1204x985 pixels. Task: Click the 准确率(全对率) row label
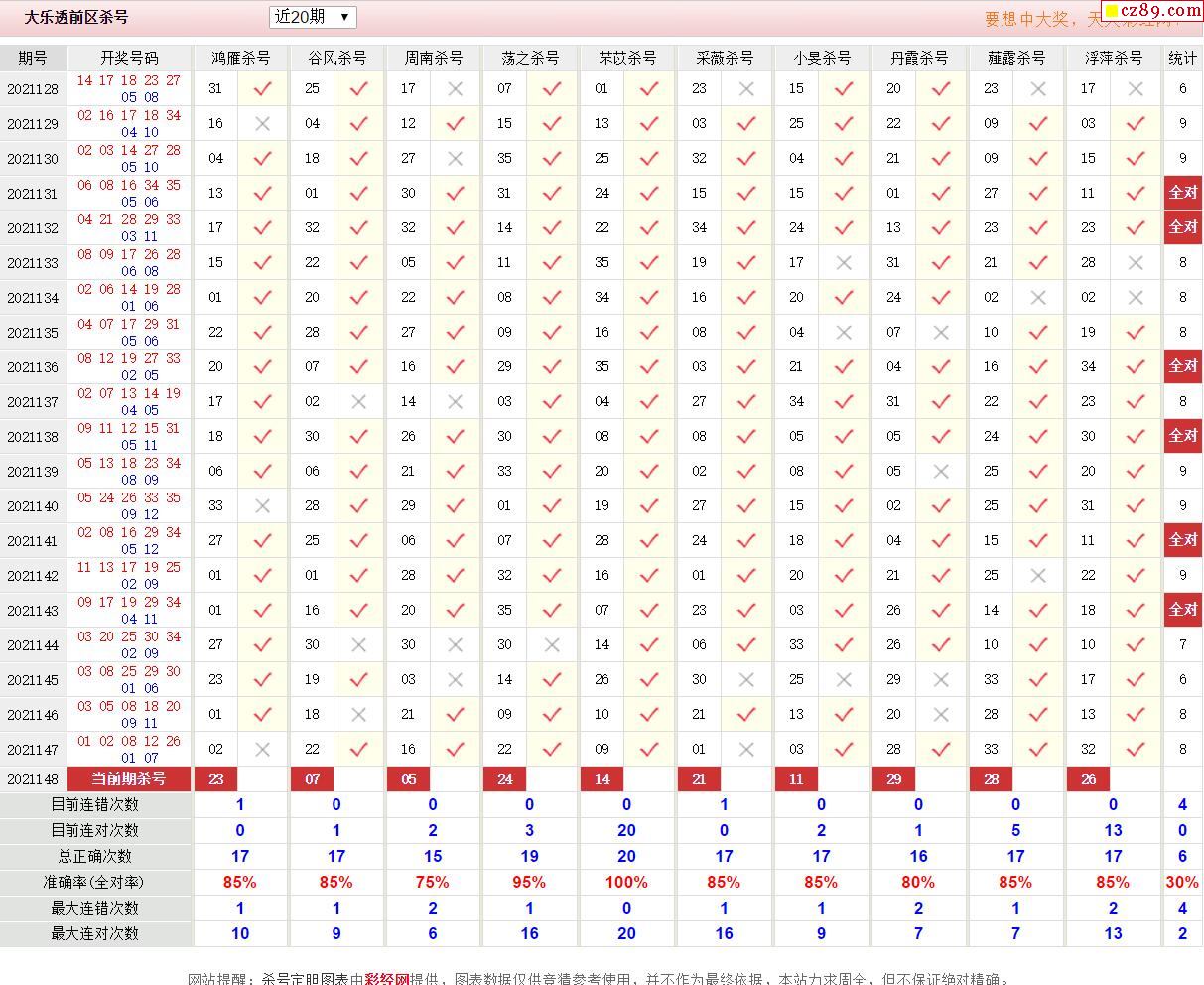(95, 882)
